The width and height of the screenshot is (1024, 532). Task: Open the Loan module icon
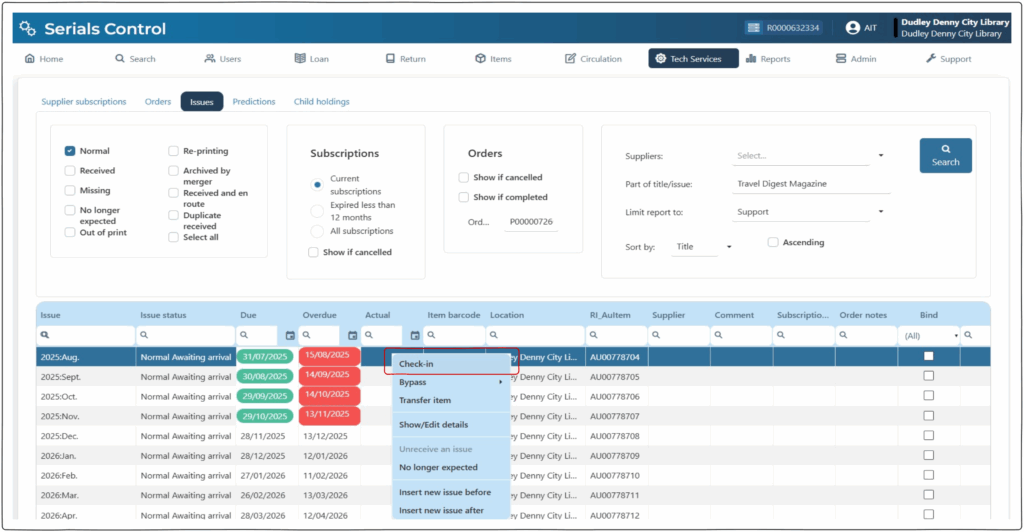300,59
